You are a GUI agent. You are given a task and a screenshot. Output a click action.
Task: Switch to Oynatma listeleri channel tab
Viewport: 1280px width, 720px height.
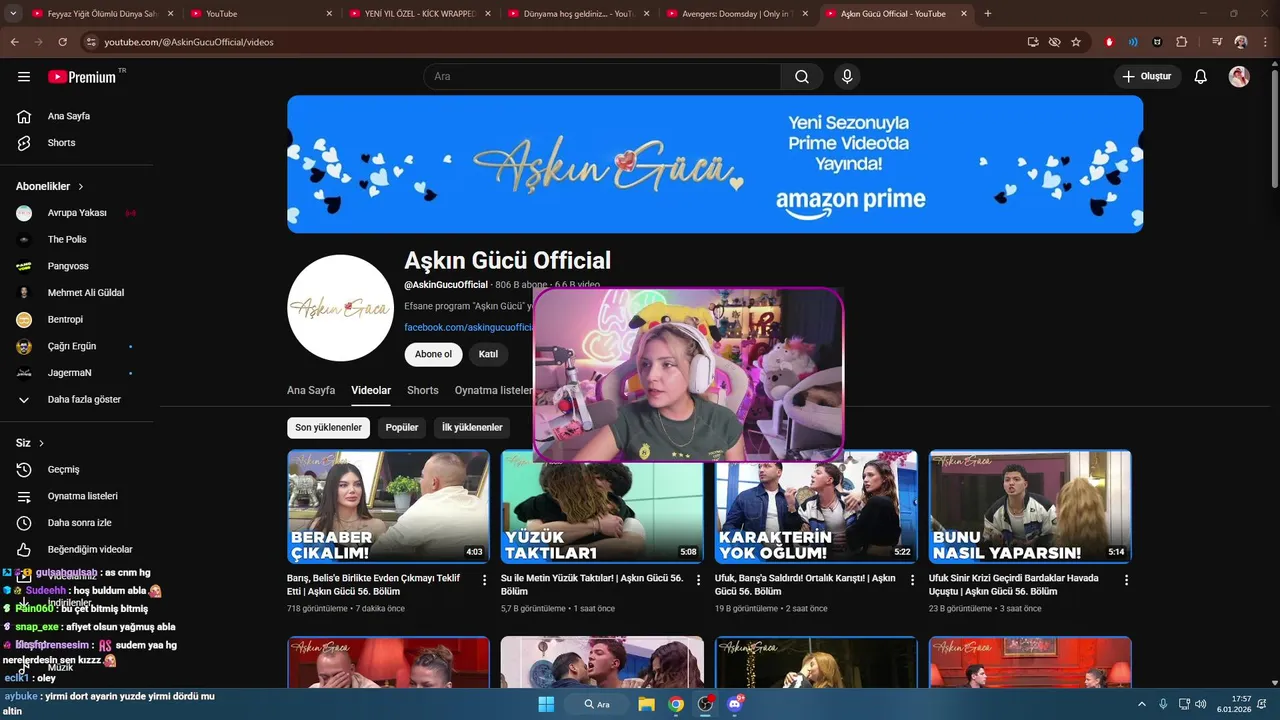[494, 390]
